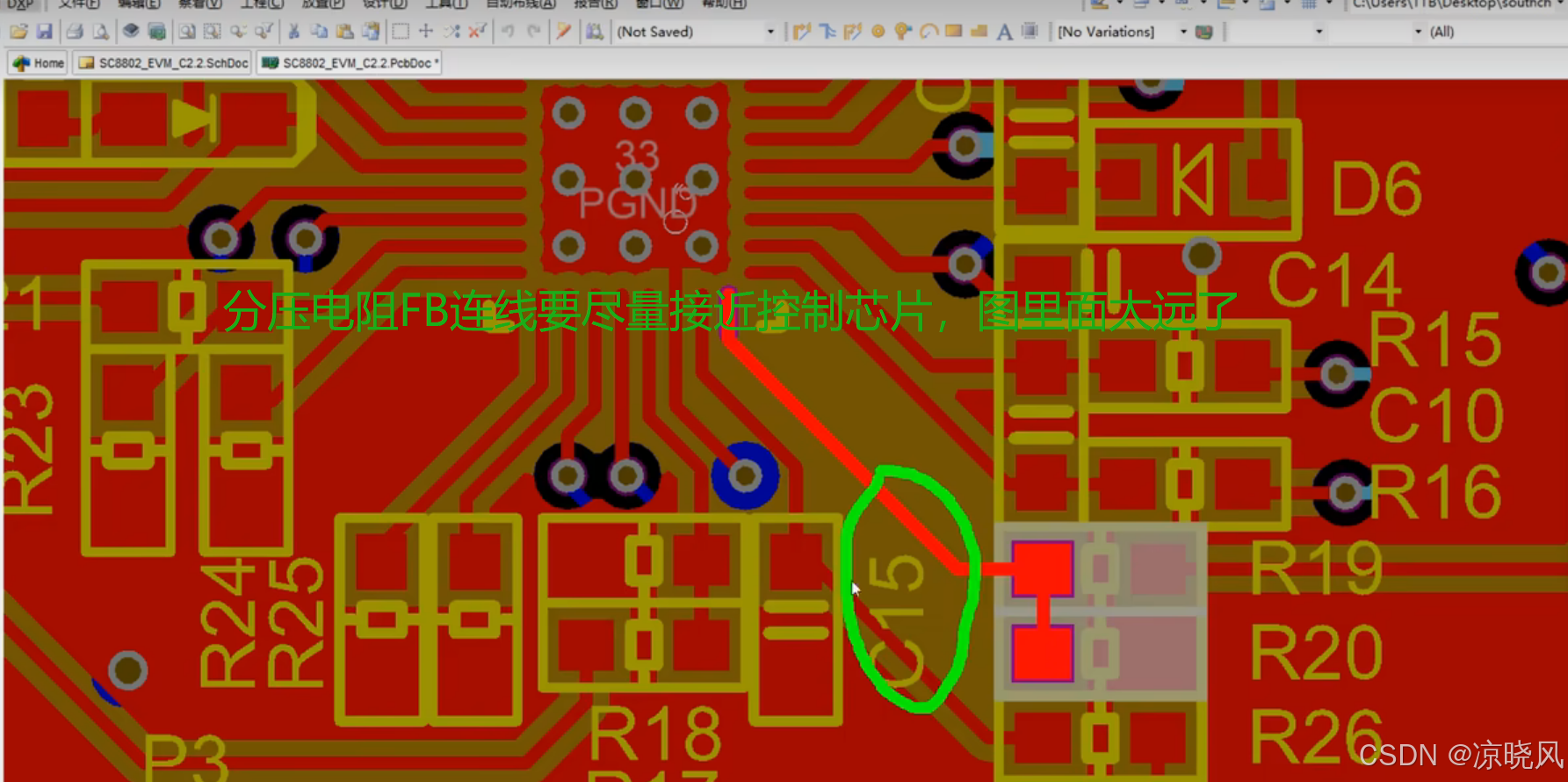Select the Place String 'A' tool

(1005, 32)
